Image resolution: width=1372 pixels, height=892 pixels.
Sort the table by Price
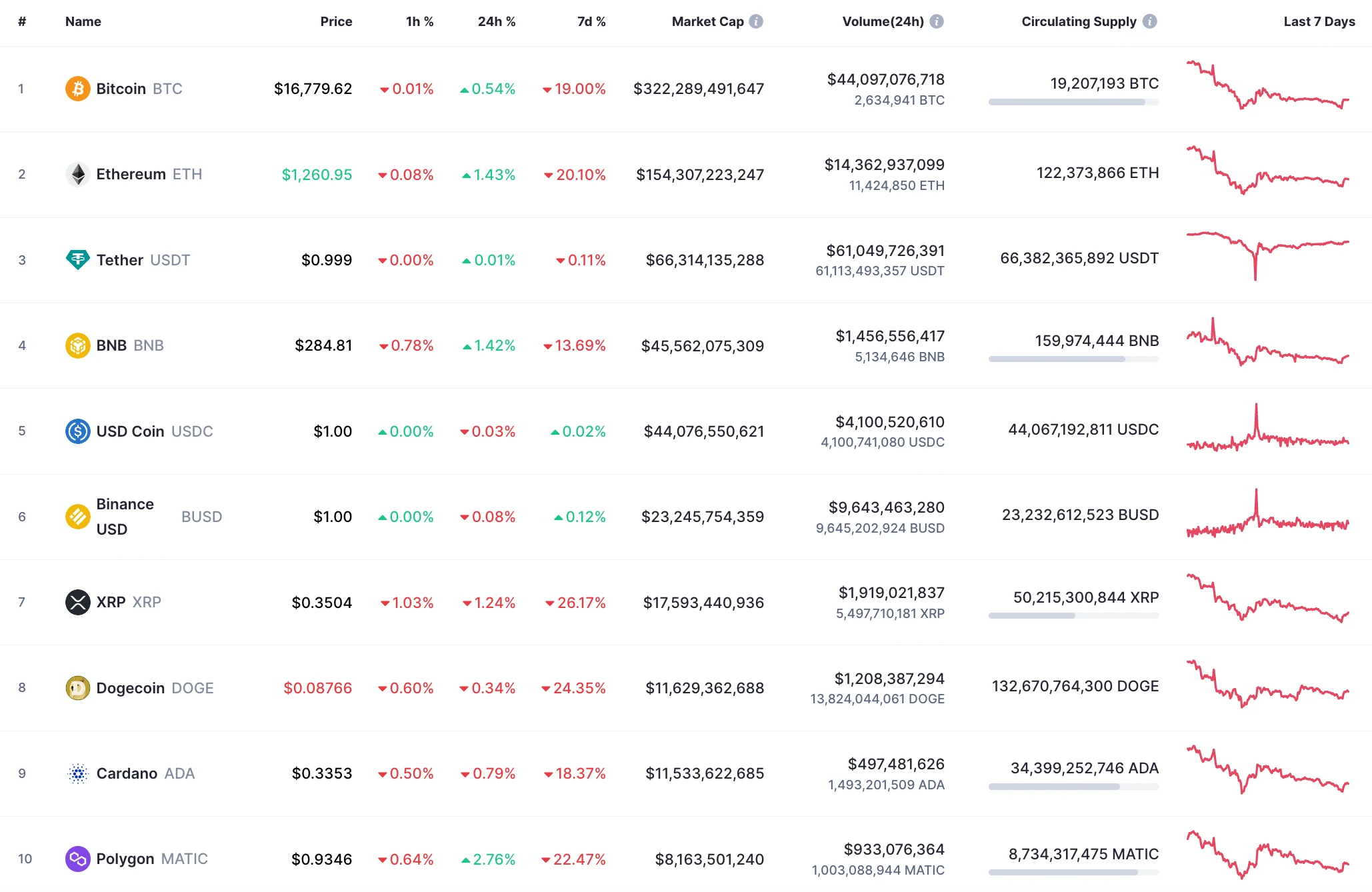337,21
